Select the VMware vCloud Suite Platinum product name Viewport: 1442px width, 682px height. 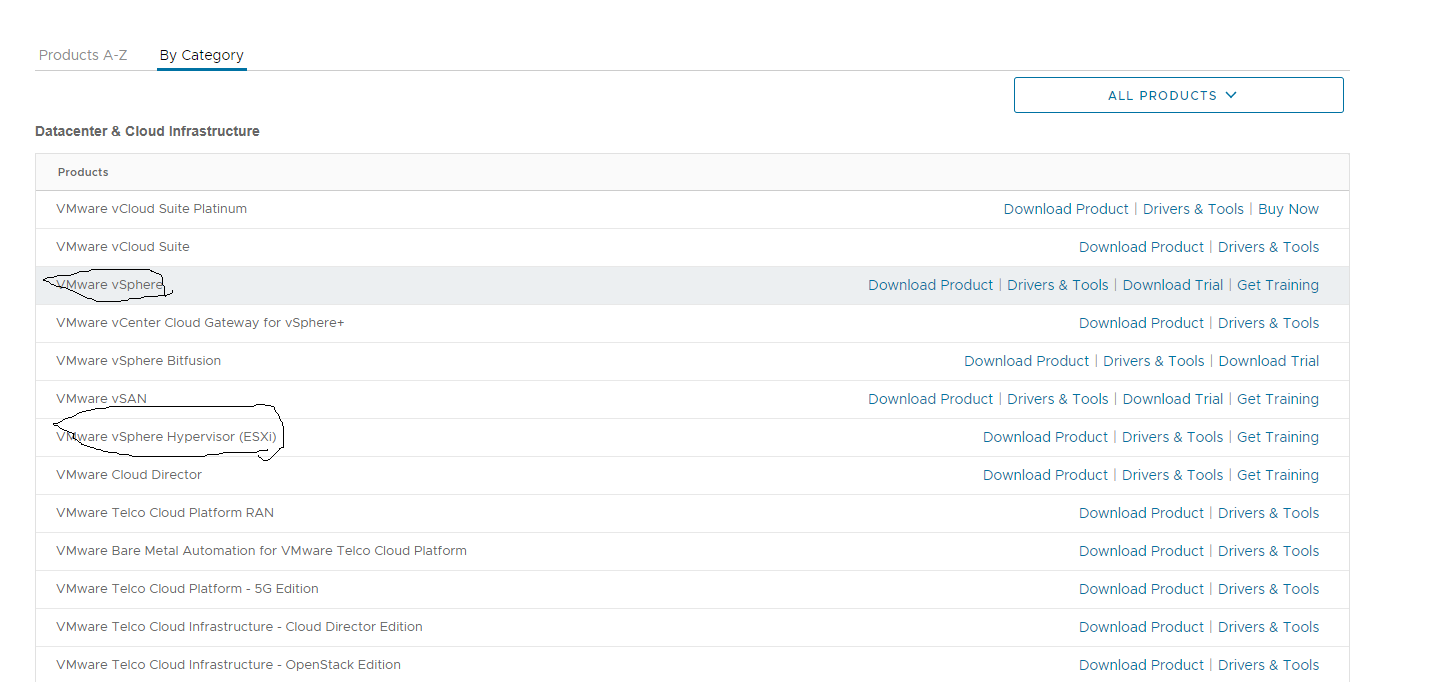[x=151, y=209]
